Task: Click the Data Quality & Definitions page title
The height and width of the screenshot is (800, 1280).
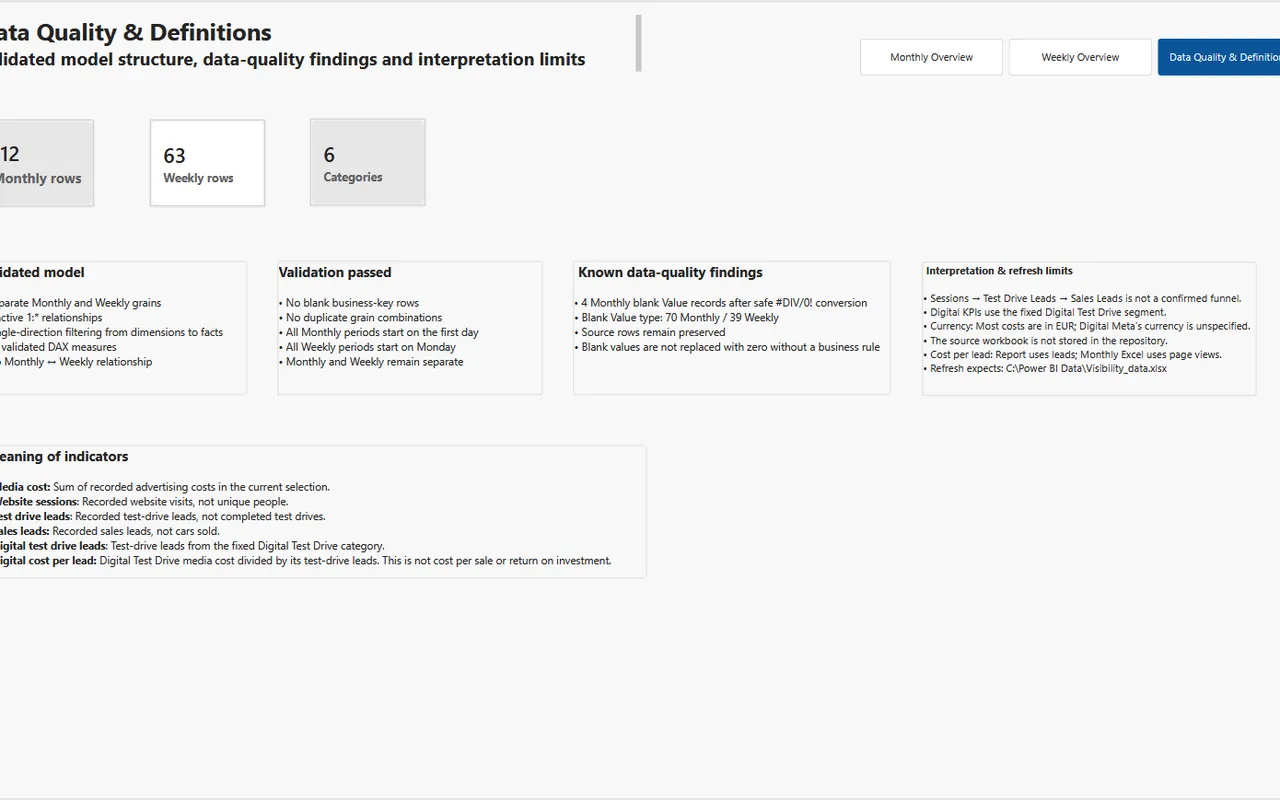Action: (x=136, y=33)
